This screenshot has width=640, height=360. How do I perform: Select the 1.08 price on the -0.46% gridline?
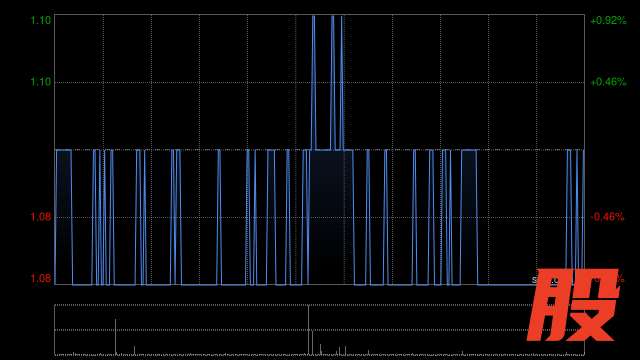[41, 217]
